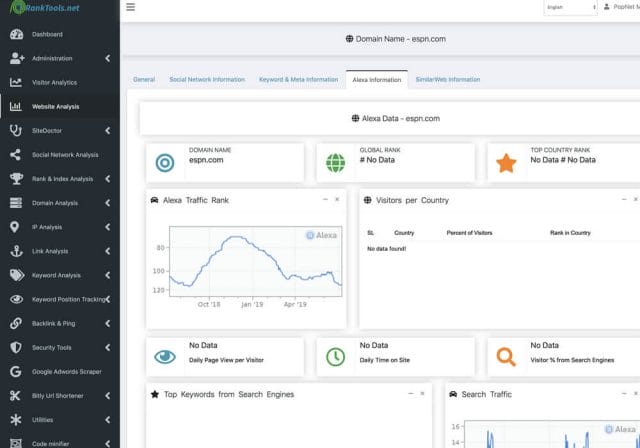Click the Rank & Index Analysis trophy icon
The width and height of the screenshot is (640, 448).
[15, 179]
